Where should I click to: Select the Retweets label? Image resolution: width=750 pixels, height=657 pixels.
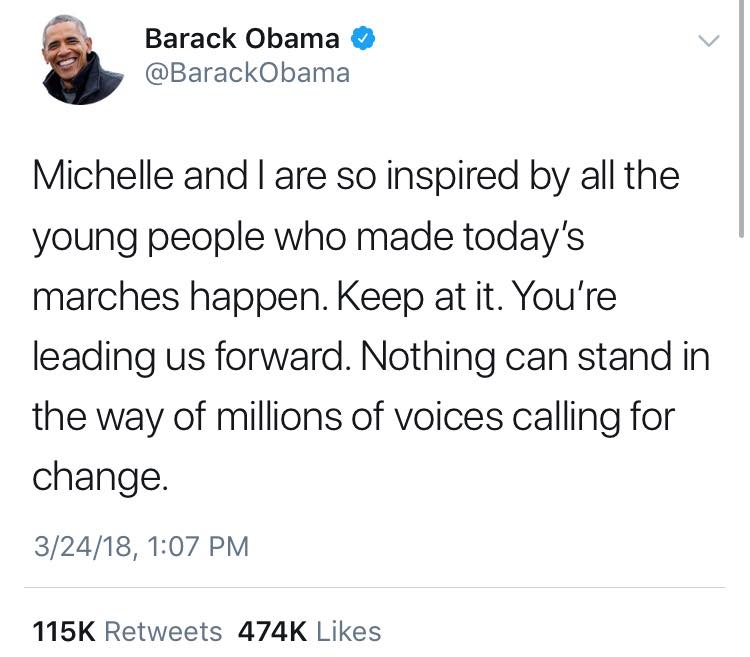tap(163, 632)
